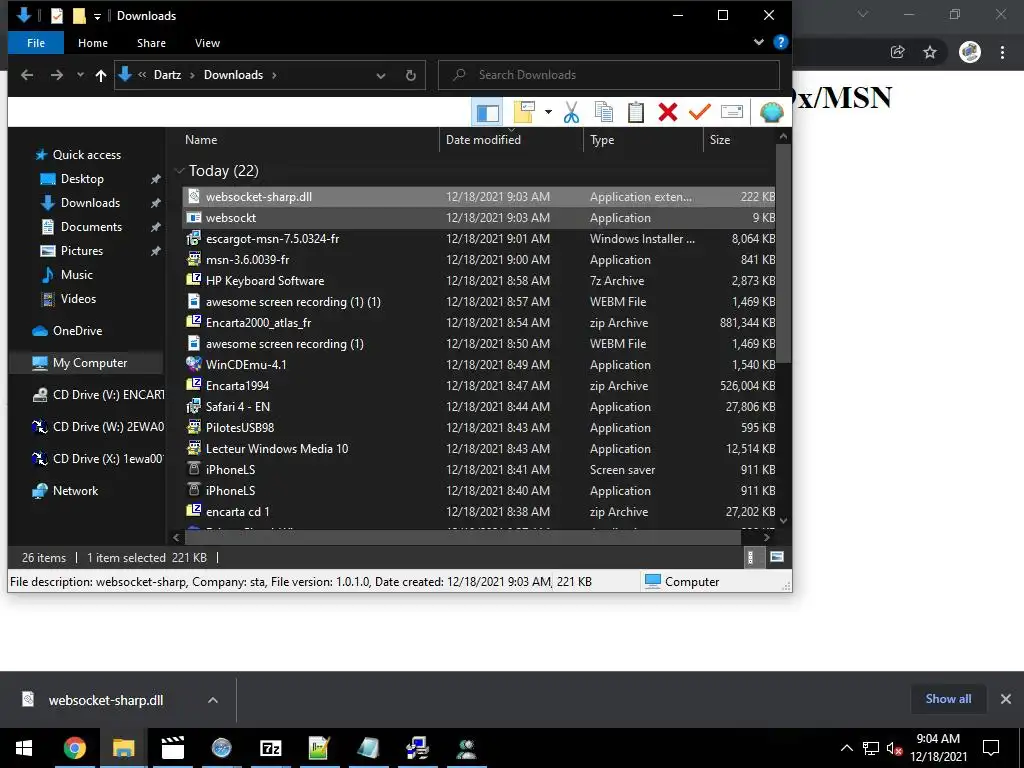Select the websockt application file
The image size is (1024, 768).
click(479, 217)
